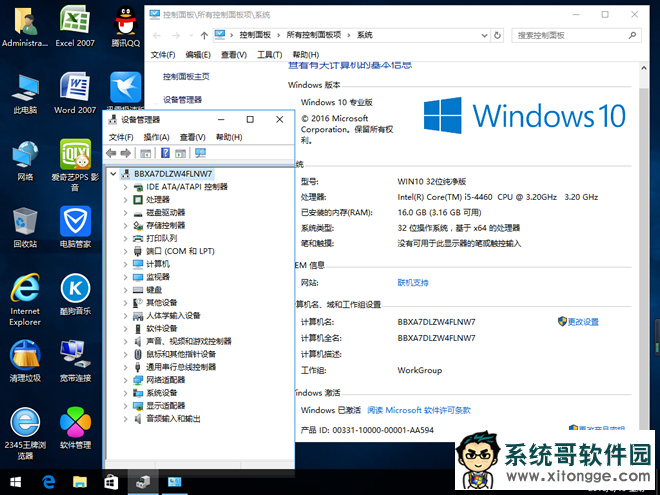
Task: Collapse the BBXA7DLZW4FLNW7 root node
Action: pos(113,174)
